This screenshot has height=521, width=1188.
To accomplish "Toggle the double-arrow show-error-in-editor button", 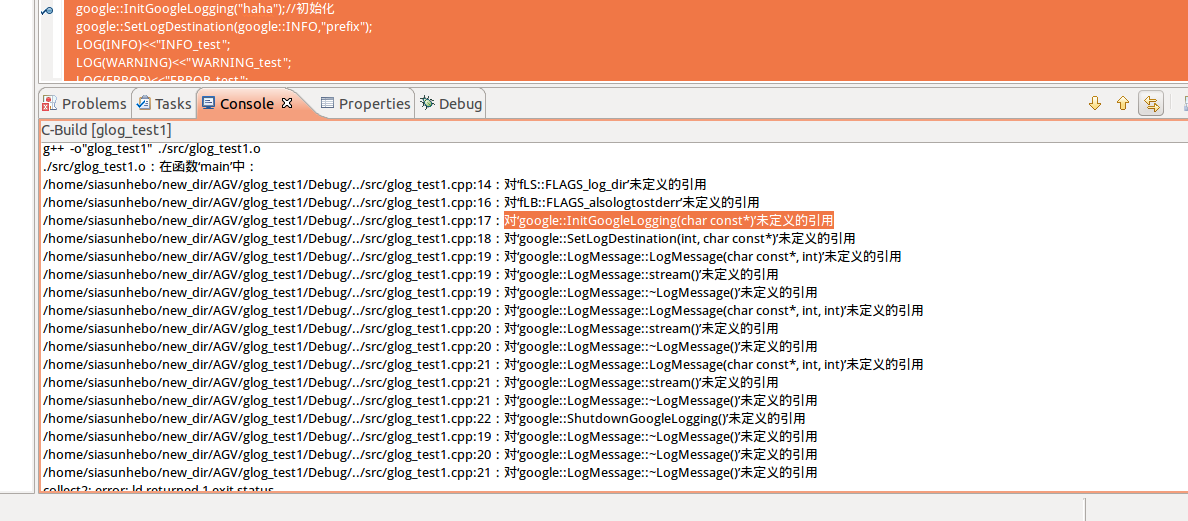I will pos(1151,104).
